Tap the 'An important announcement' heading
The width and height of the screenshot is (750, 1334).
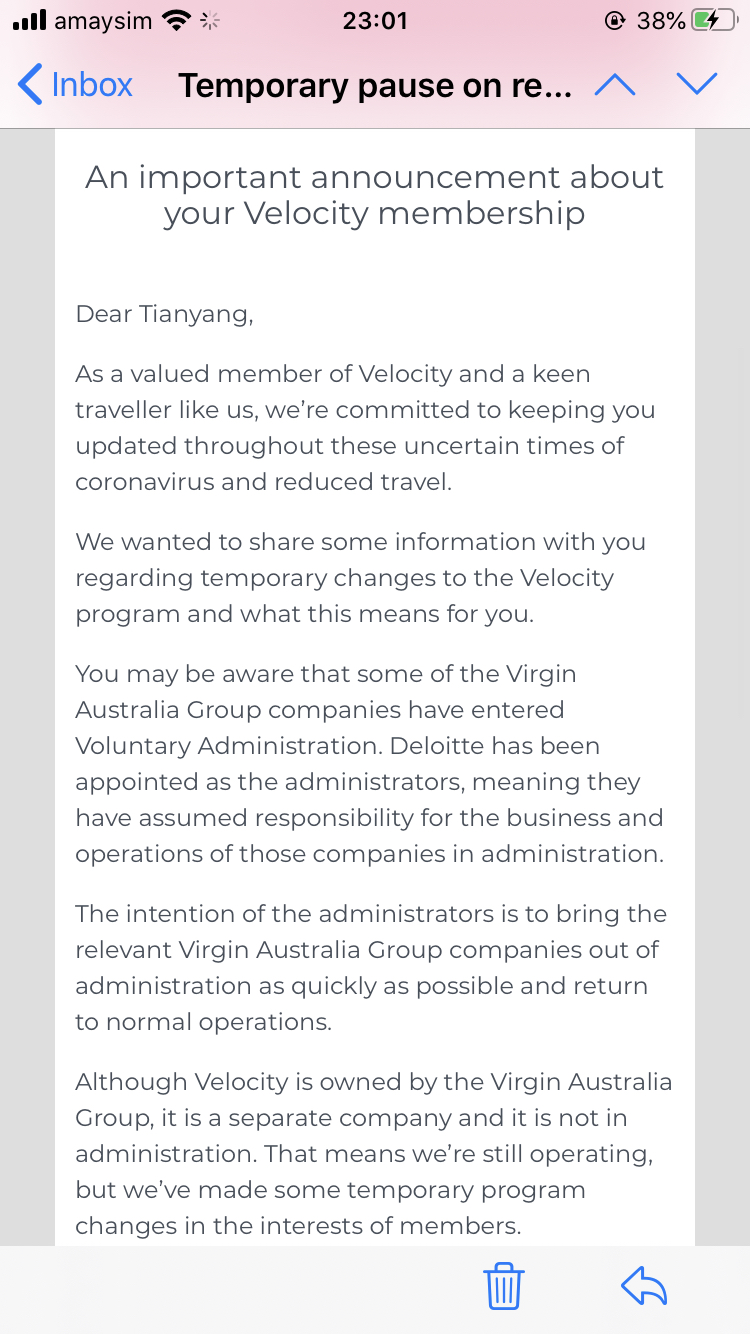click(x=374, y=194)
